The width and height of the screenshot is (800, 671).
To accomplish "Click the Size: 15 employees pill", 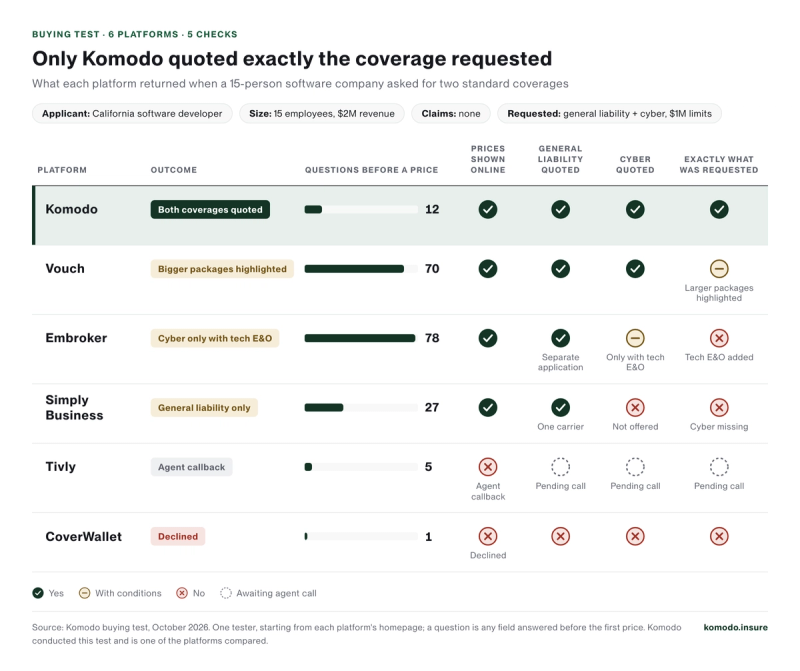I will (x=322, y=113).
